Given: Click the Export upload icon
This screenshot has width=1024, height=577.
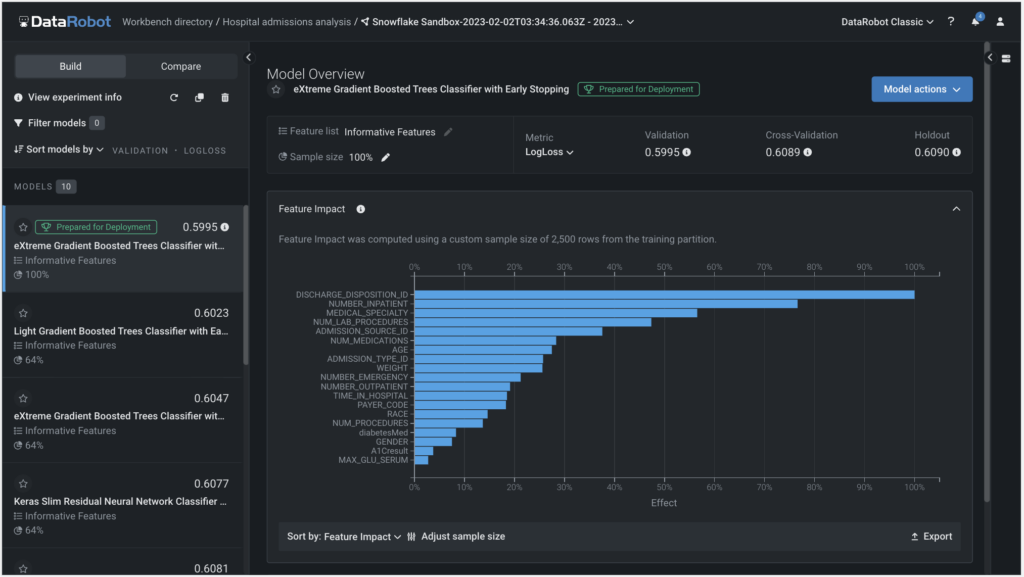Looking at the screenshot, I should (x=914, y=537).
